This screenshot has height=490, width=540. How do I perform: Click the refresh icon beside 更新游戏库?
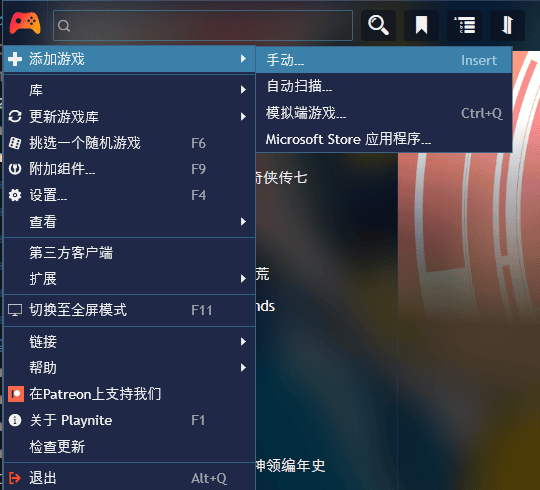15,116
